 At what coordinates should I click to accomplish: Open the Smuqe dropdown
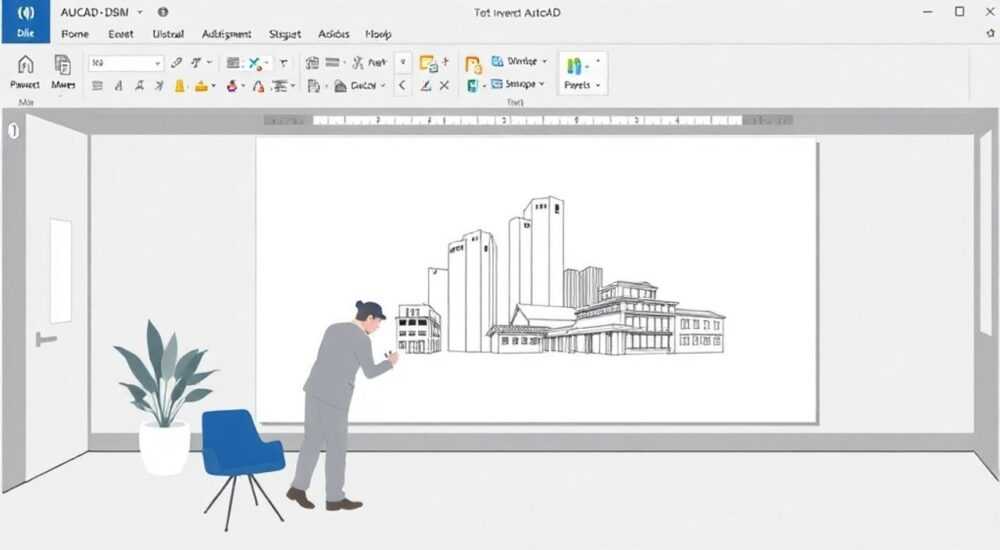[x=518, y=84]
